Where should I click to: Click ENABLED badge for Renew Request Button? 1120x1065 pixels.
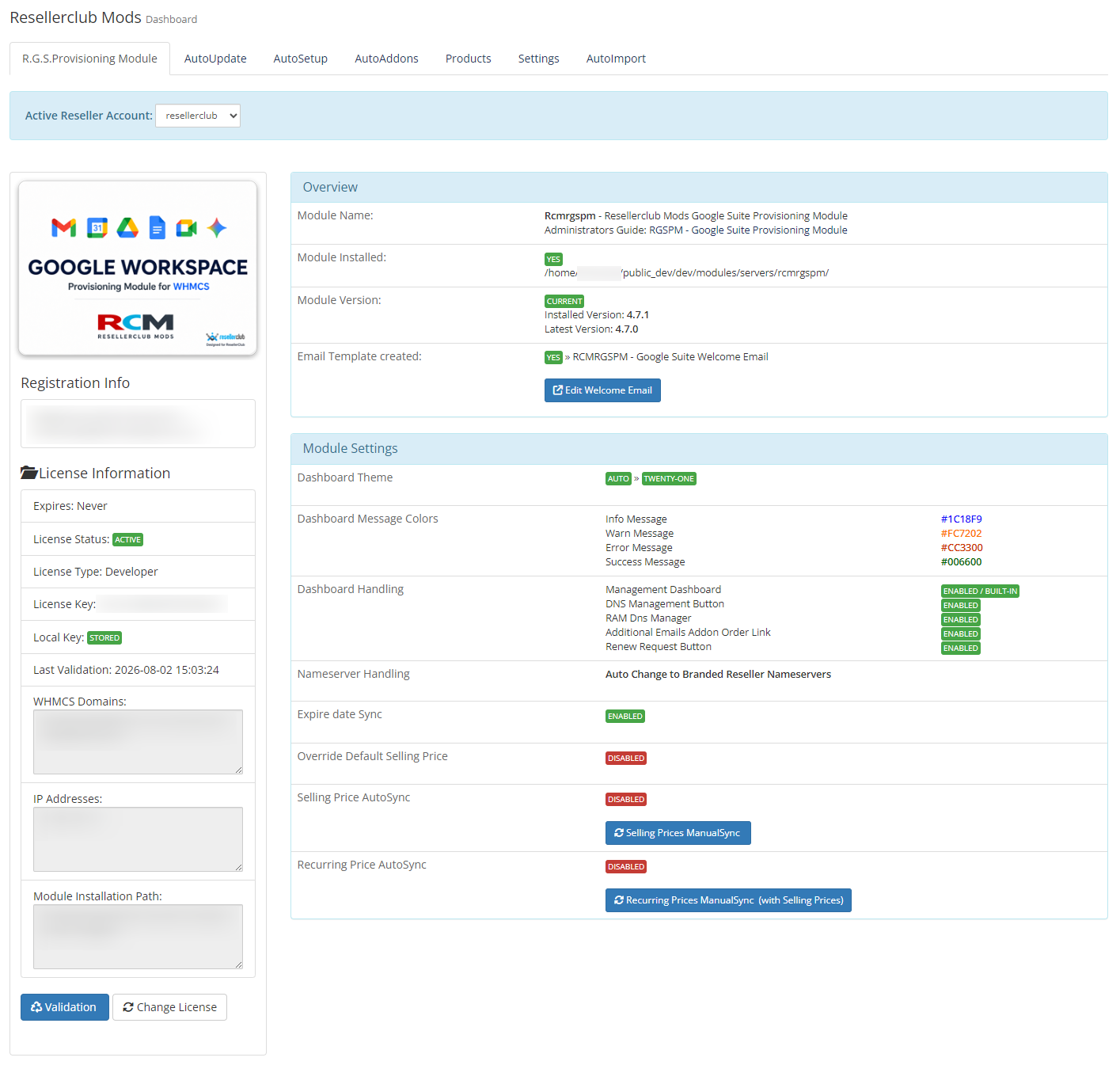(x=961, y=649)
